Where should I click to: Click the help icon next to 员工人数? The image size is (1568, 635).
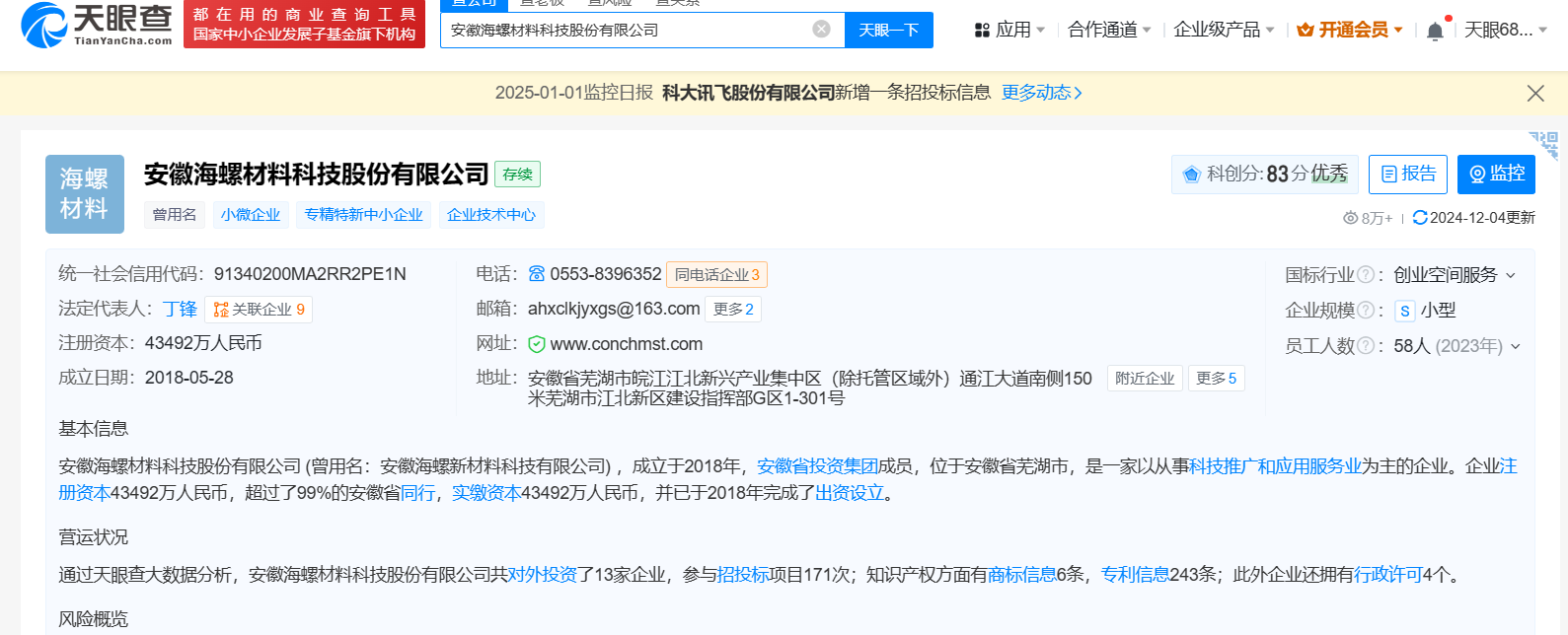1366,346
